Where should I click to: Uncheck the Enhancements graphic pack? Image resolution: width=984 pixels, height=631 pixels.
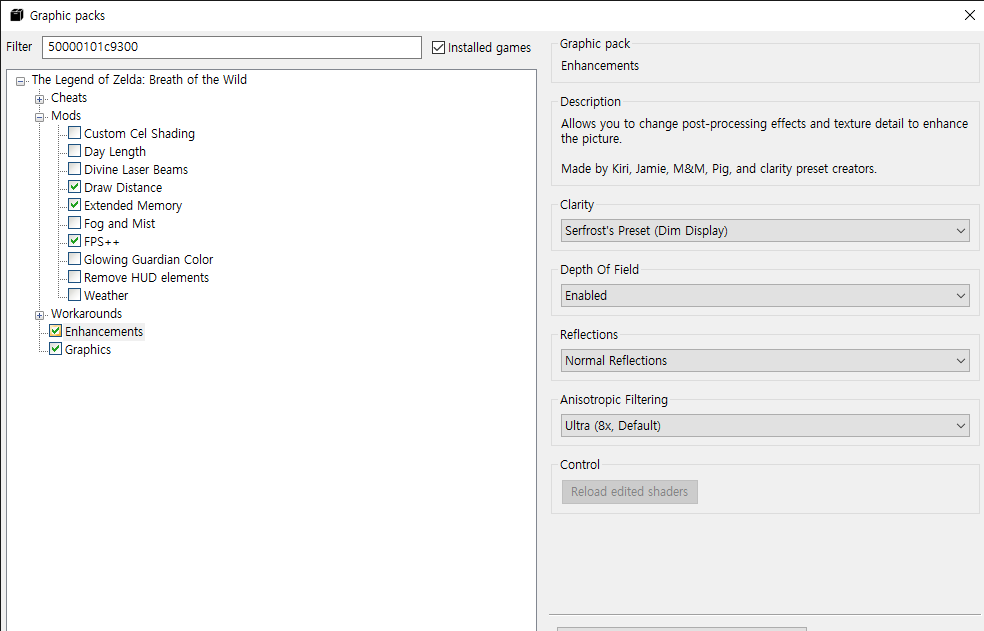tap(56, 331)
